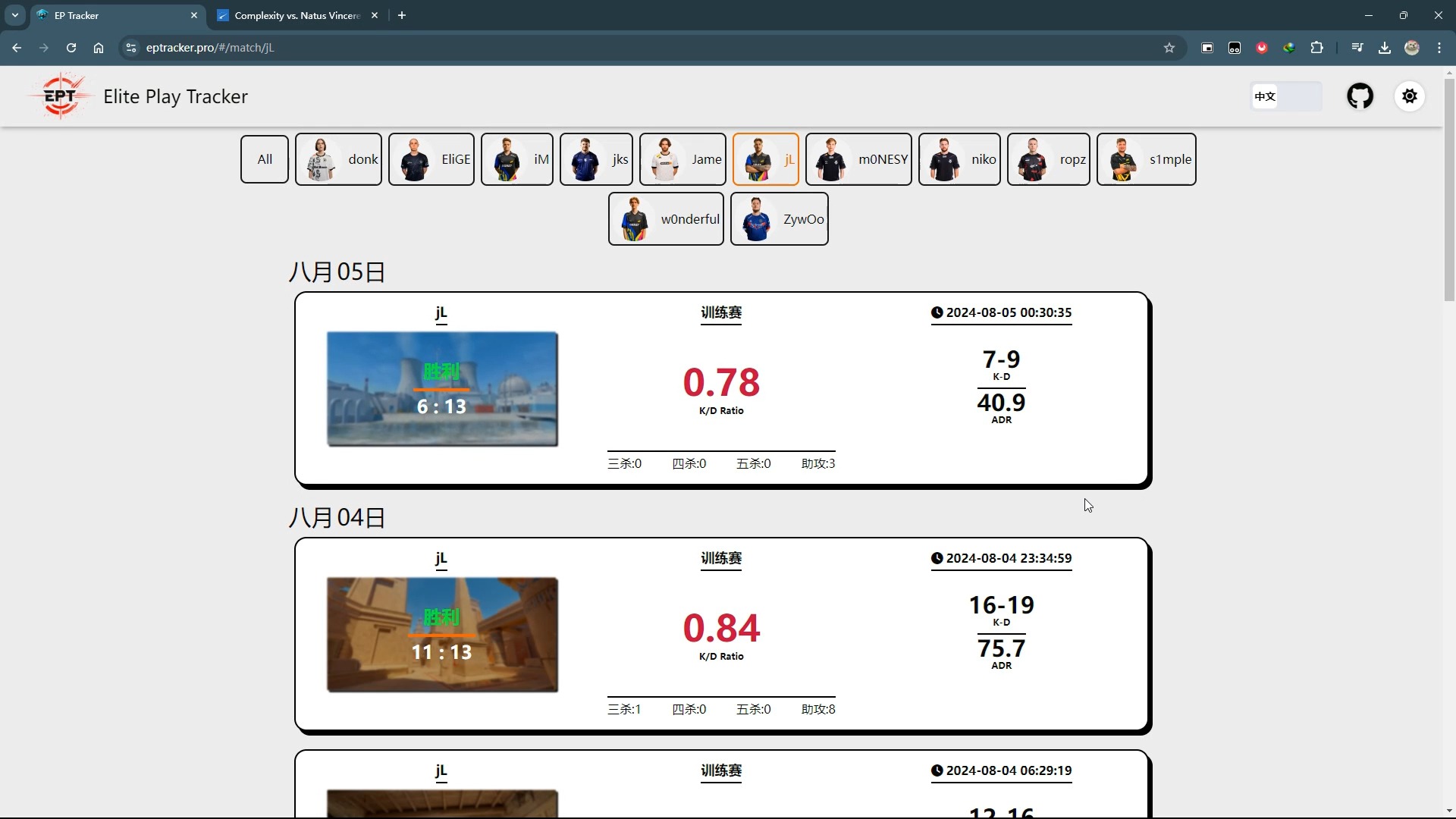The width and height of the screenshot is (1456, 819).
Task: Go forward in browser history
Action: pos(44,48)
